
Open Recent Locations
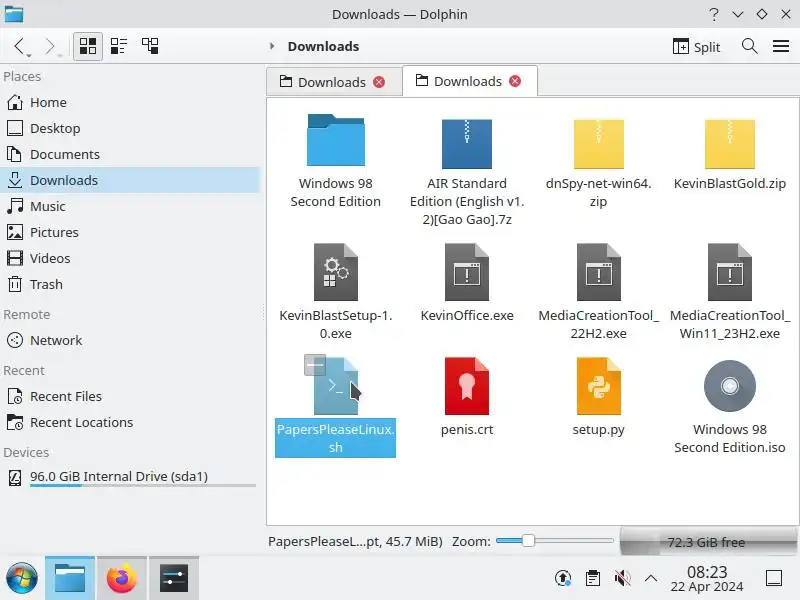pyautogui.click(x=130, y=422)
